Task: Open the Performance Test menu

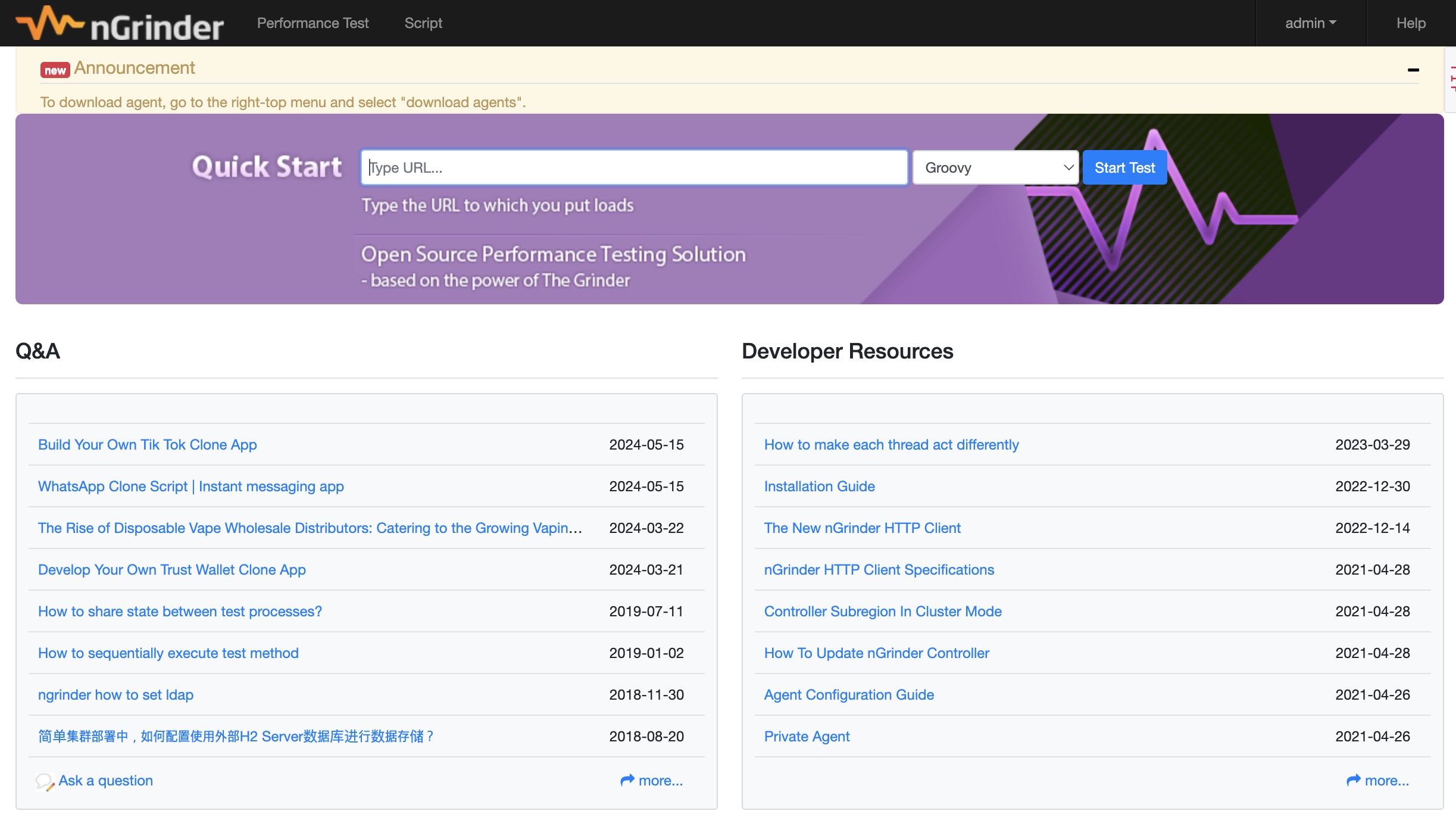Action: [313, 23]
